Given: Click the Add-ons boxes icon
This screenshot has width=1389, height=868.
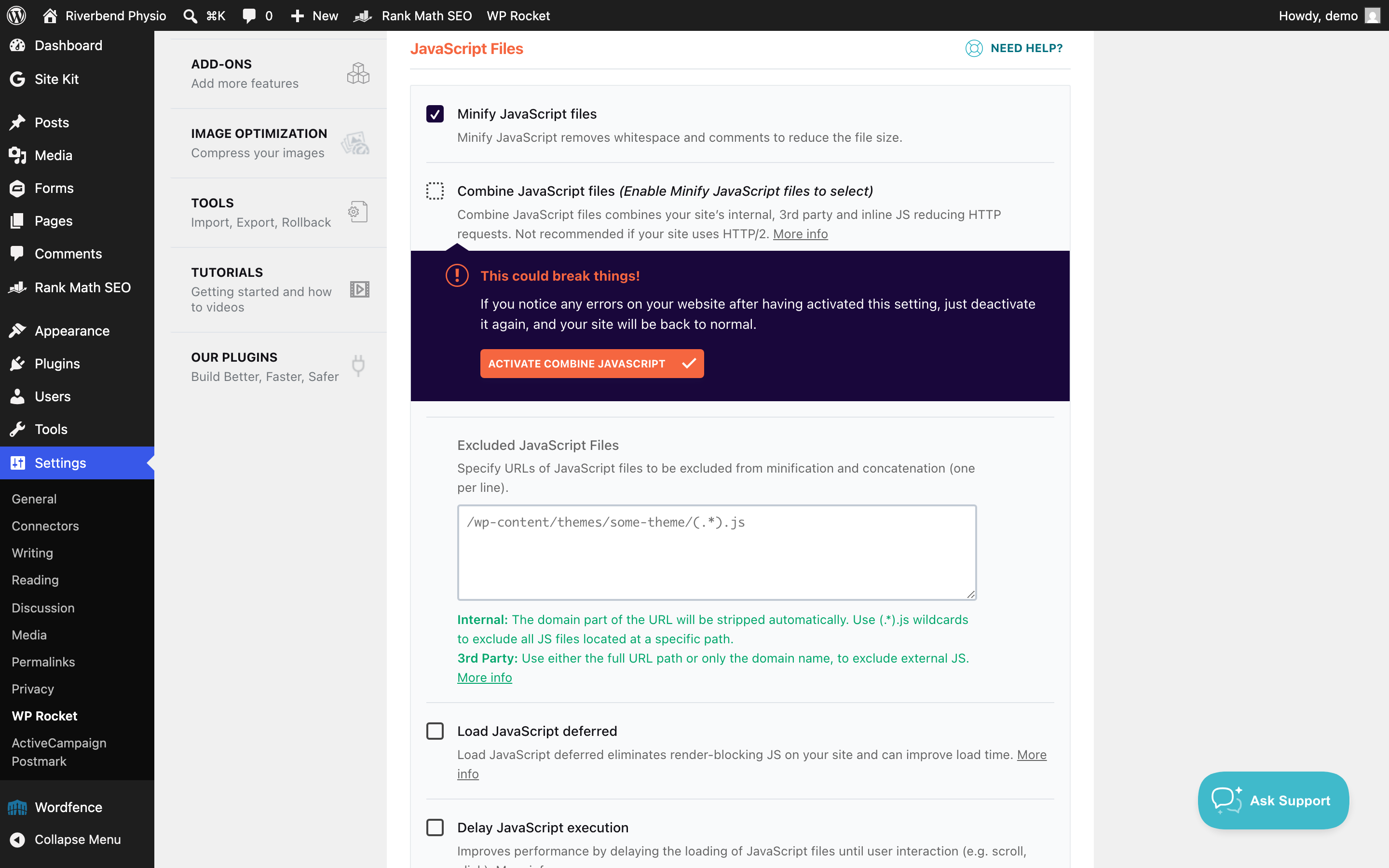Looking at the screenshot, I should click(358, 73).
